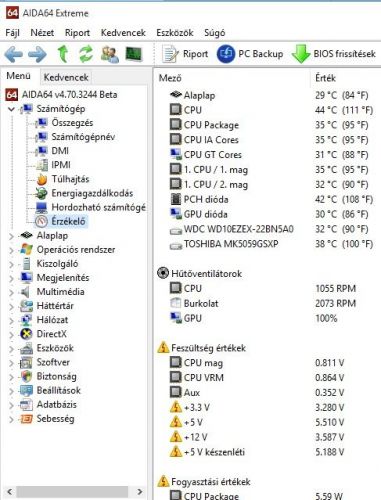Screen dimensions: 381x500
Task: Click the Mező column header
Action: (170, 78)
